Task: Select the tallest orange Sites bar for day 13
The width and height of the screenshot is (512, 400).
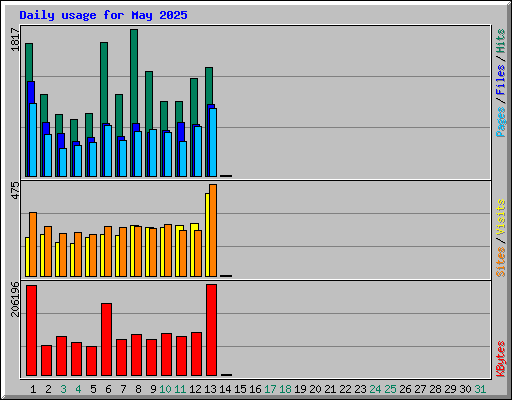Action: [213, 230]
